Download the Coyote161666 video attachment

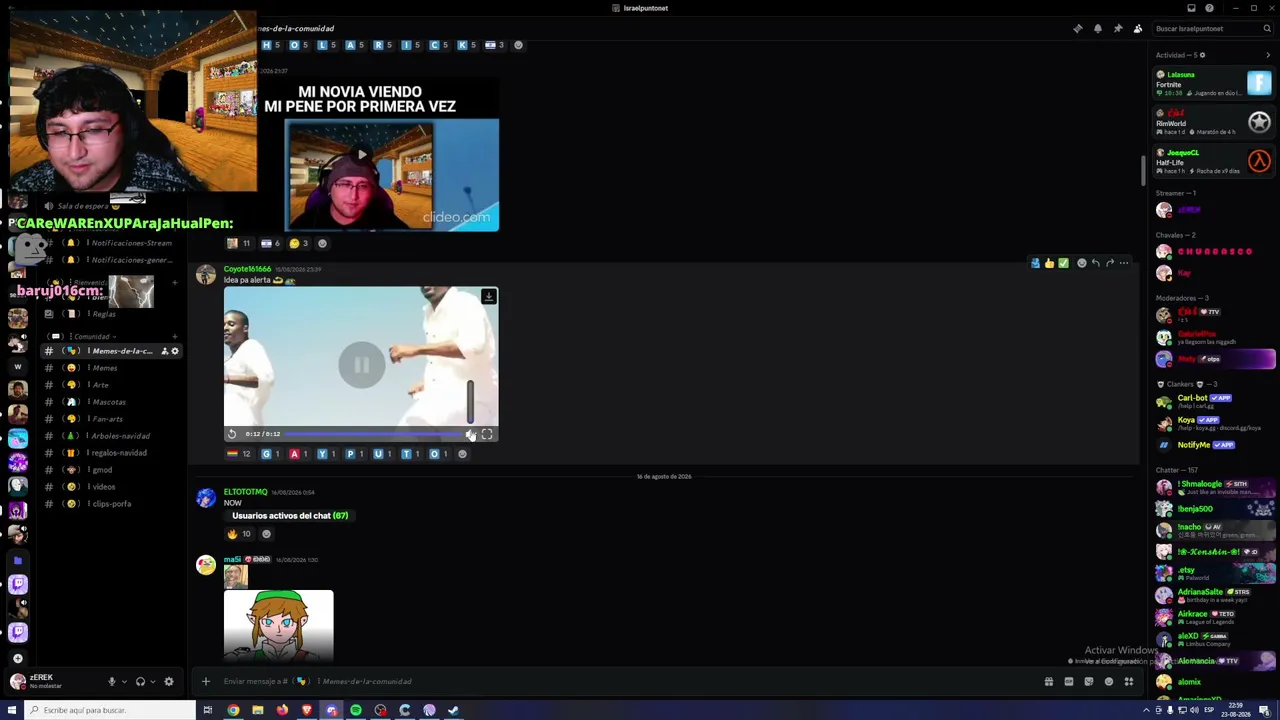point(488,297)
